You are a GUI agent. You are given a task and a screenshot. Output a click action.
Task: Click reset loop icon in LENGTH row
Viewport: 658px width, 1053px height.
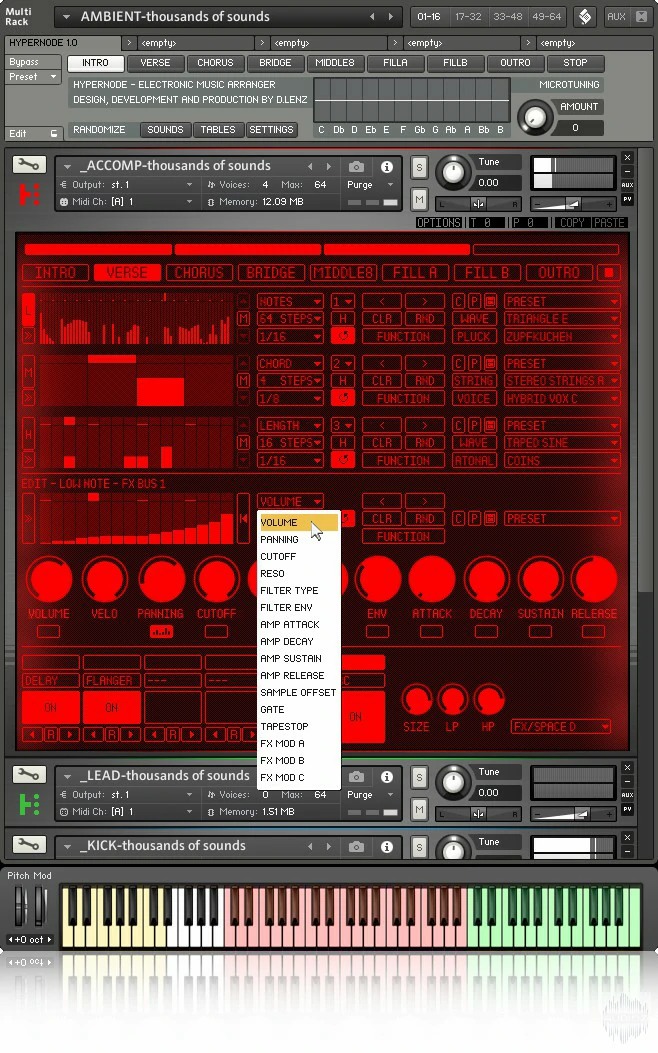[343, 460]
